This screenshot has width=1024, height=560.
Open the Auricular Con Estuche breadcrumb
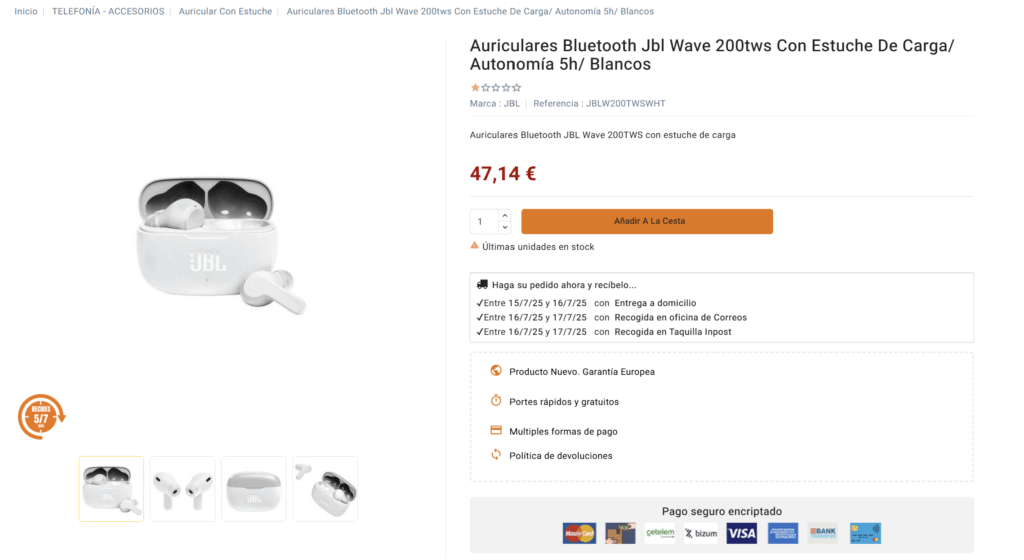(225, 11)
